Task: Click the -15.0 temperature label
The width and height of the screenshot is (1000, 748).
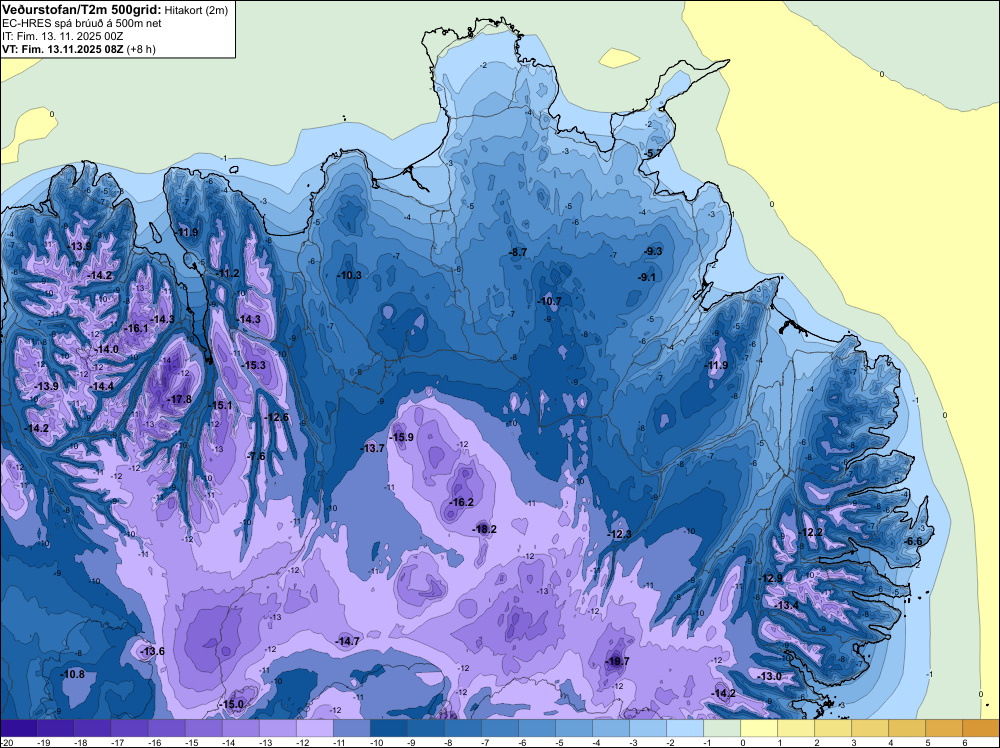Action: [232, 705]
